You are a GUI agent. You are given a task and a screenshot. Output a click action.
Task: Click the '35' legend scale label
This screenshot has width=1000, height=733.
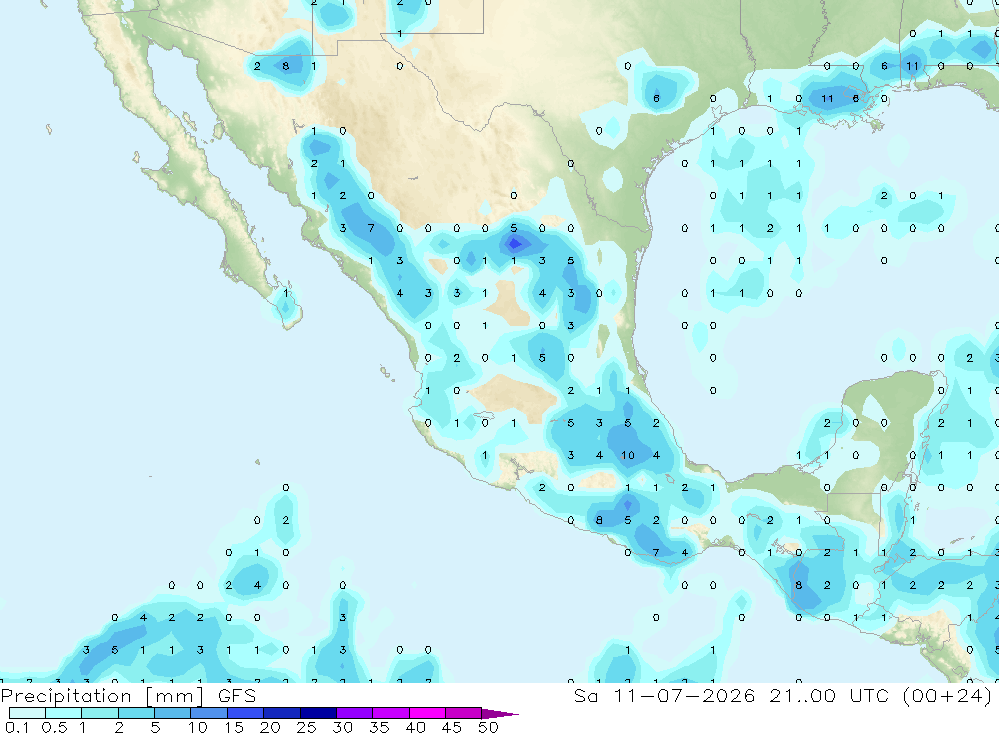click(379, 727)
